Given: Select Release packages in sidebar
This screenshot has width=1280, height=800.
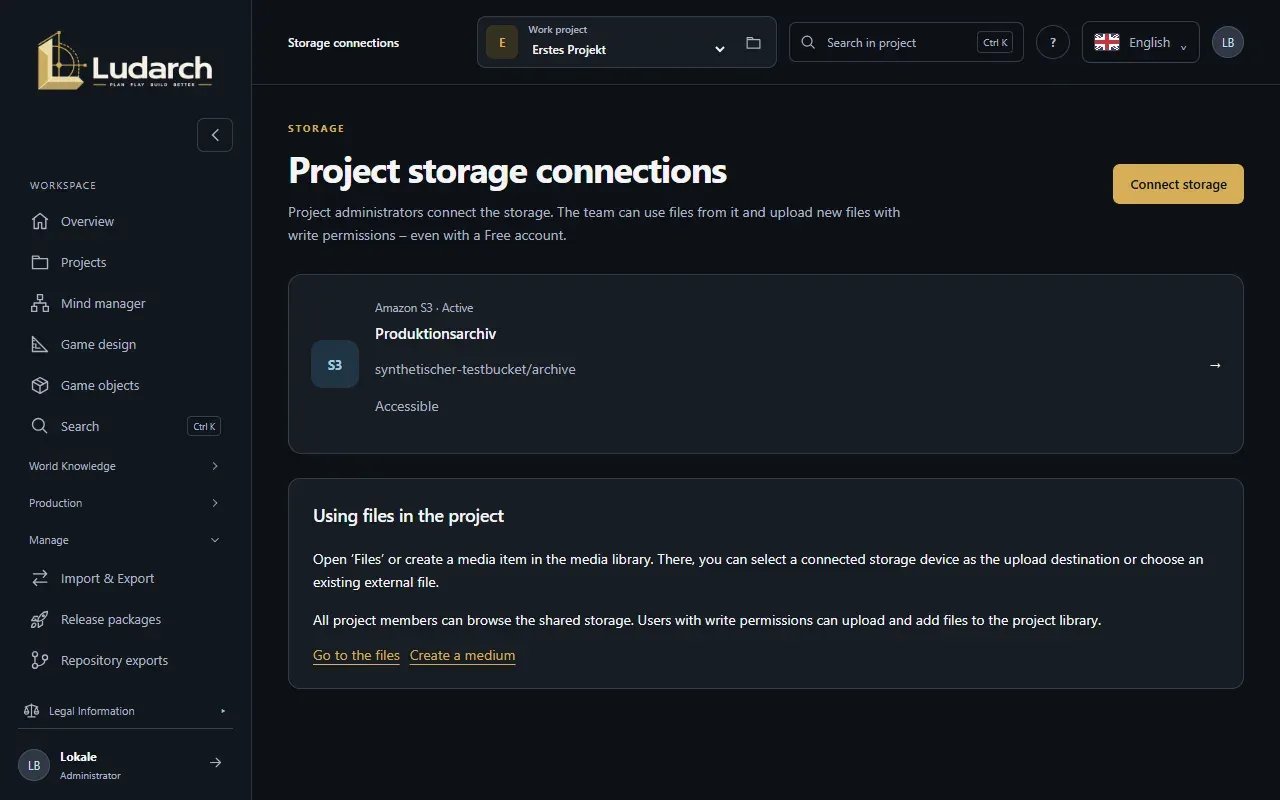Looking at the screenshot, I should point(125,619).
